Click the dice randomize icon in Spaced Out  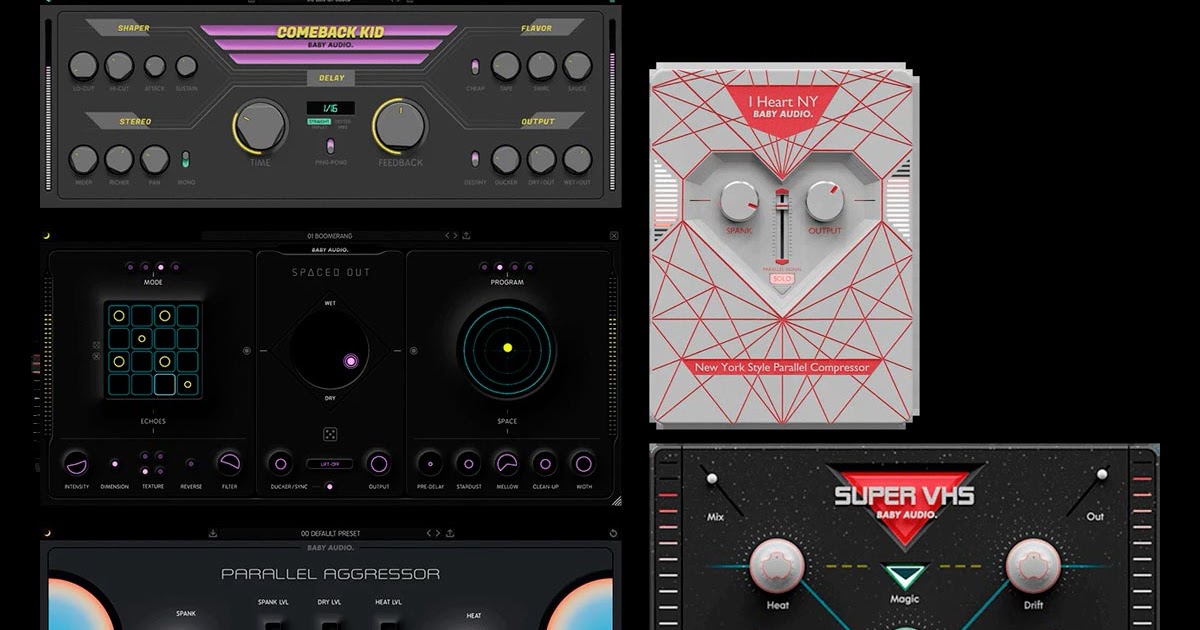coord(330,434)
